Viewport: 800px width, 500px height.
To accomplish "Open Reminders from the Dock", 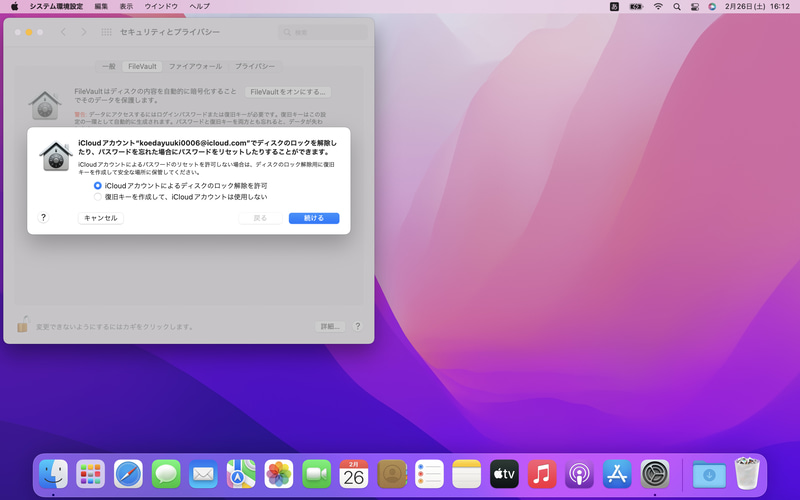I will point(429,474).
